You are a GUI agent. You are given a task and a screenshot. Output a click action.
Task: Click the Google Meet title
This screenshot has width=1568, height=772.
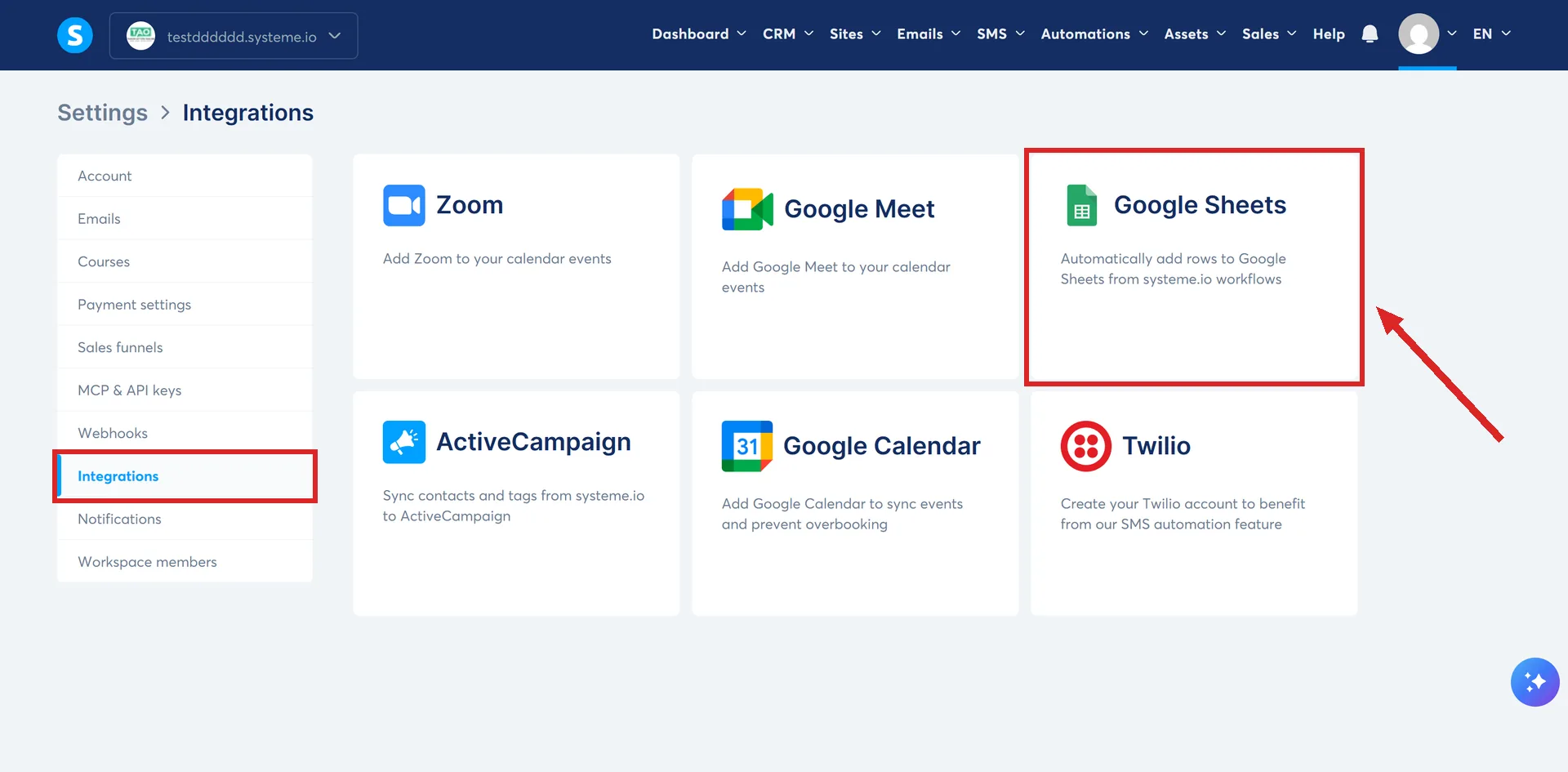(x=859, y=209)
